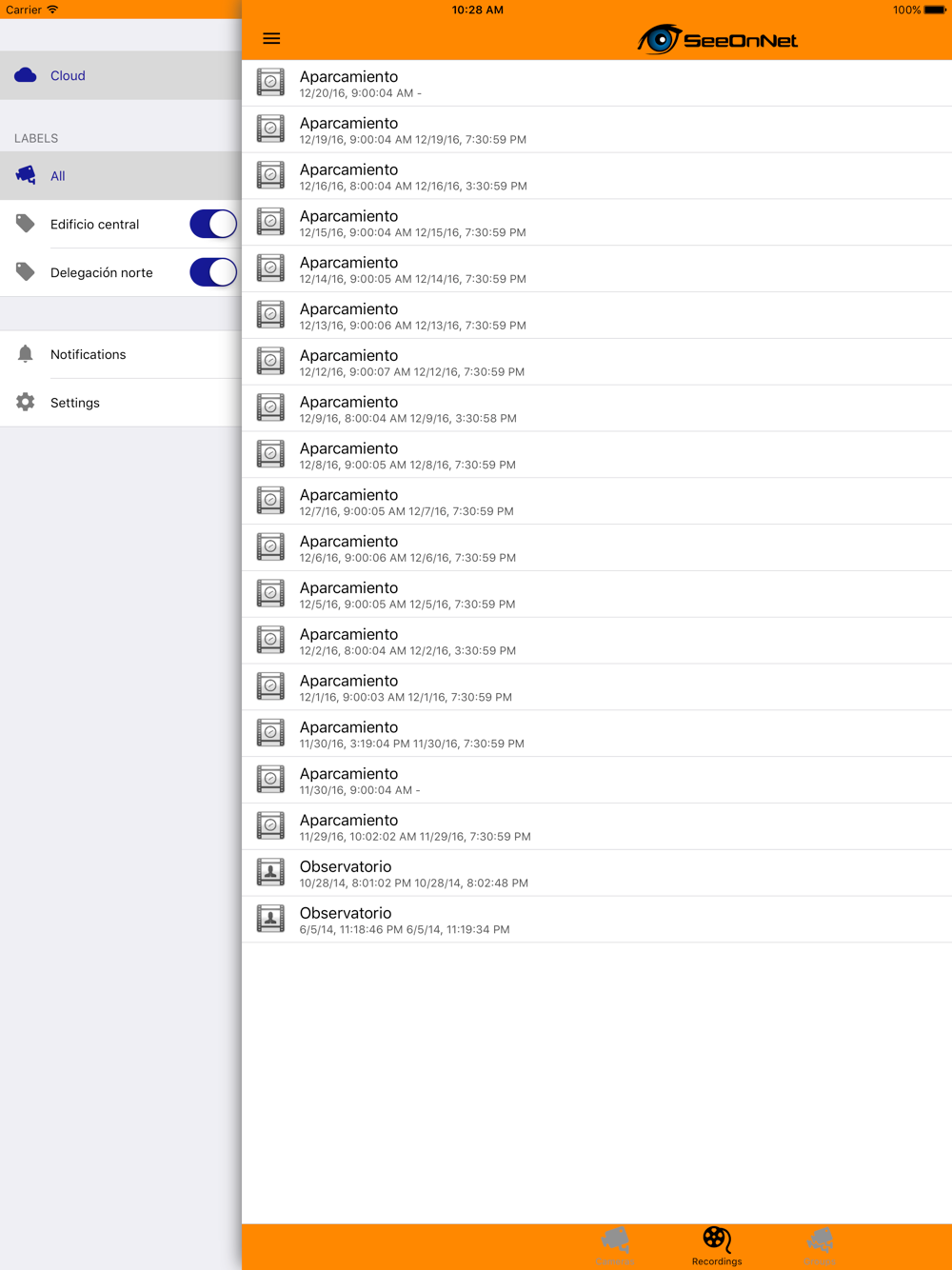Toggle the Edificio central label switch
Screen dimensions: 952x1270
(213, 224)
